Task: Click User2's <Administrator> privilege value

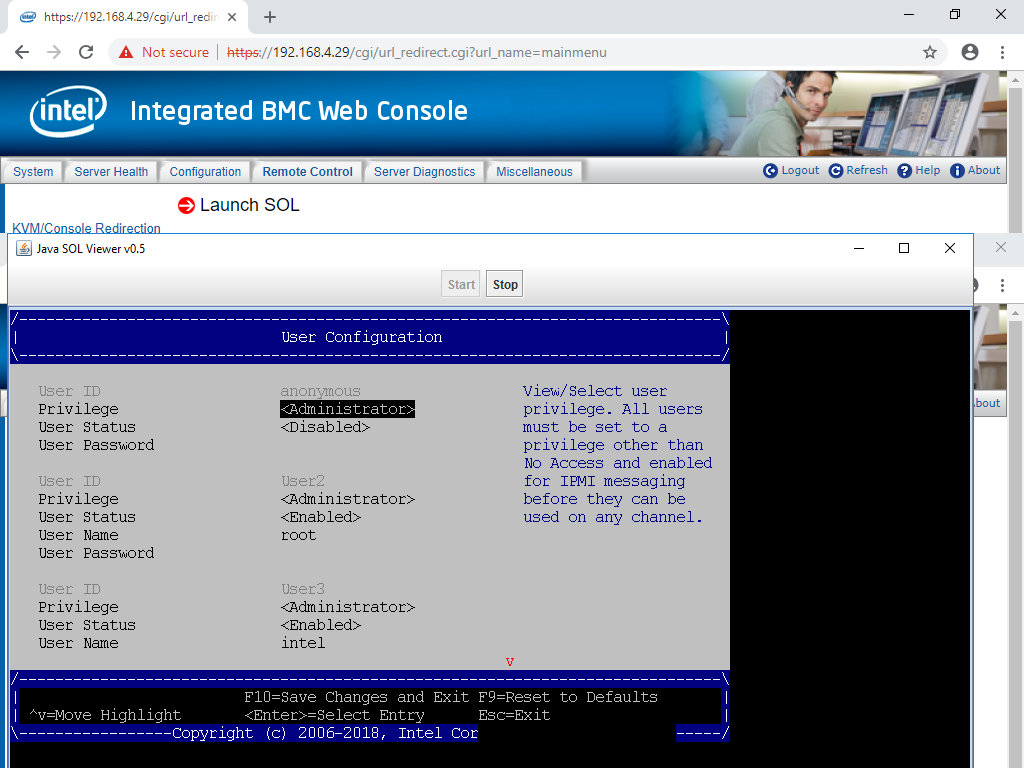Action: (347, 499)
